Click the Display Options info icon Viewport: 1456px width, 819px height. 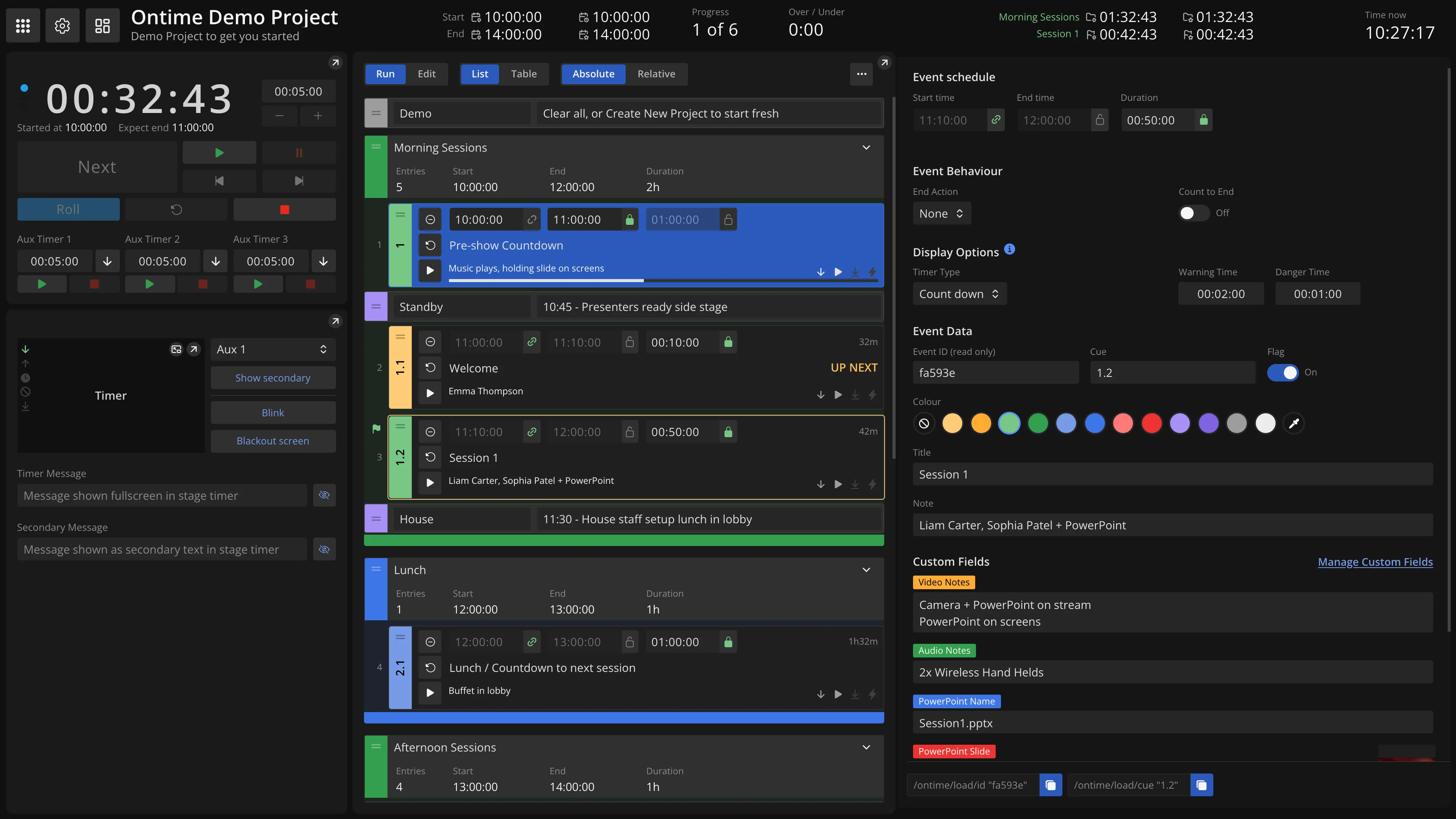tap(1009, 249)
